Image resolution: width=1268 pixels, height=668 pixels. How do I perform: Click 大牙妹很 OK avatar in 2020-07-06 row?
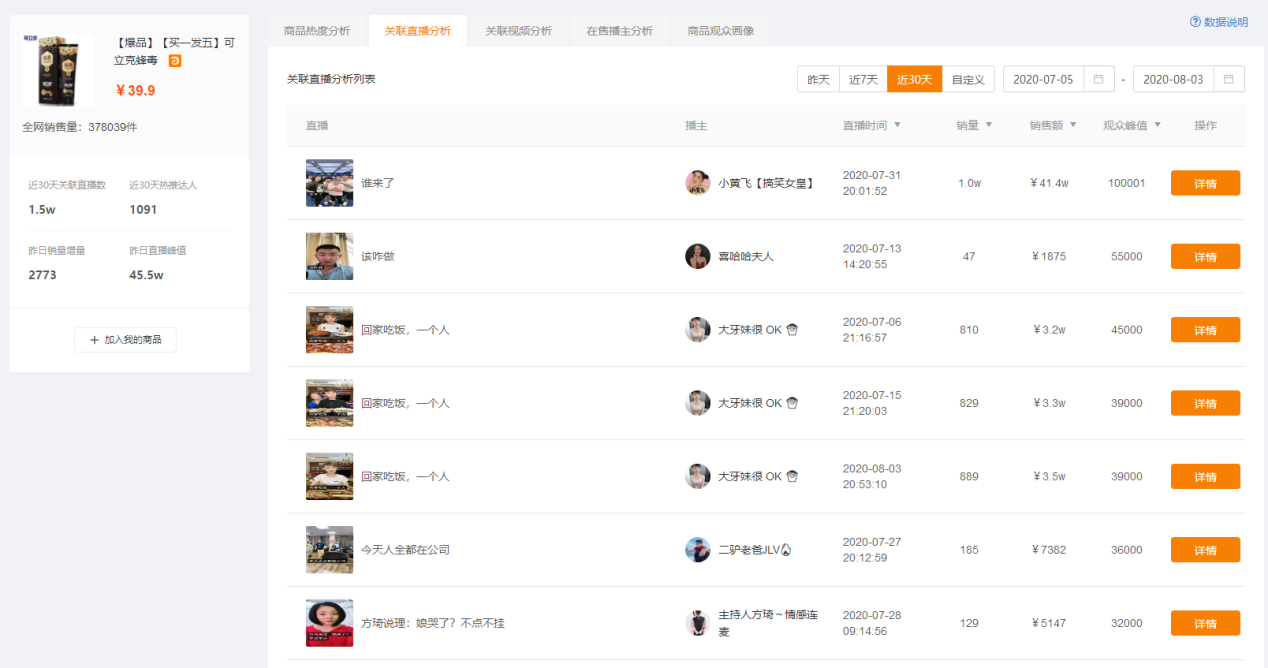pyautogui.click(x=698, y=330)
